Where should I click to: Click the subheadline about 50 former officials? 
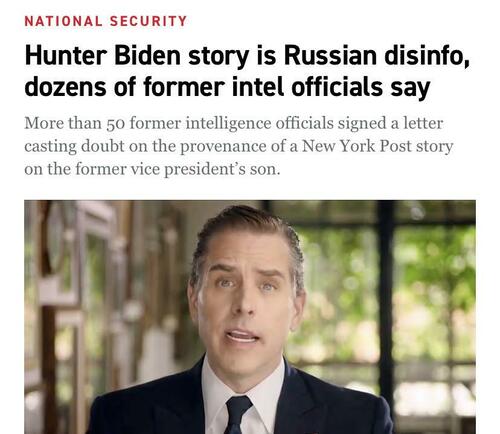(x=239, y=146)
